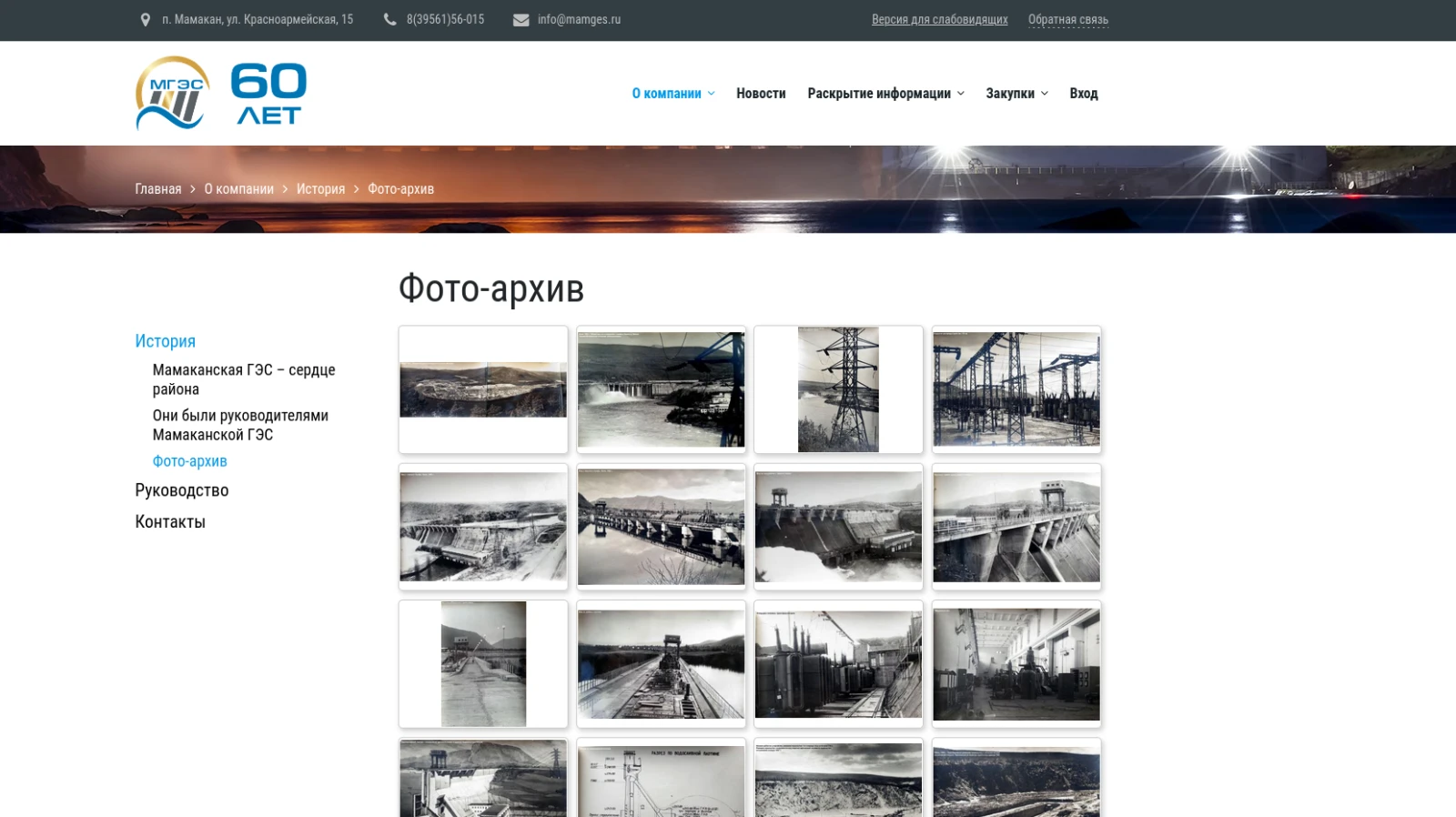Viewport: 1456px width, 817px height.
Task: Open the outdoor transformers photo in third row
Action: [x=838, y=664]
